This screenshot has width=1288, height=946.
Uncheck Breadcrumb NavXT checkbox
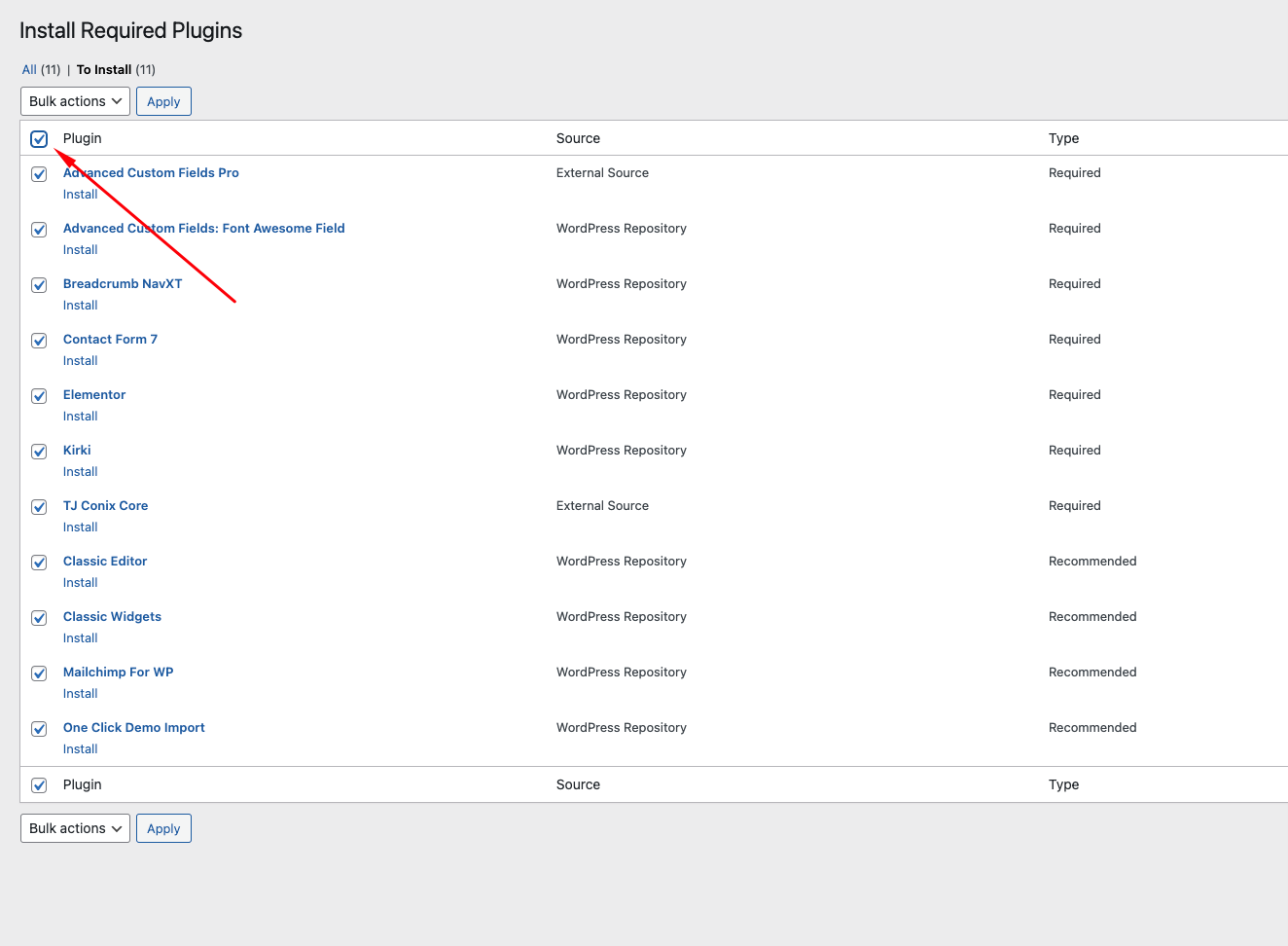coord(39,285)
